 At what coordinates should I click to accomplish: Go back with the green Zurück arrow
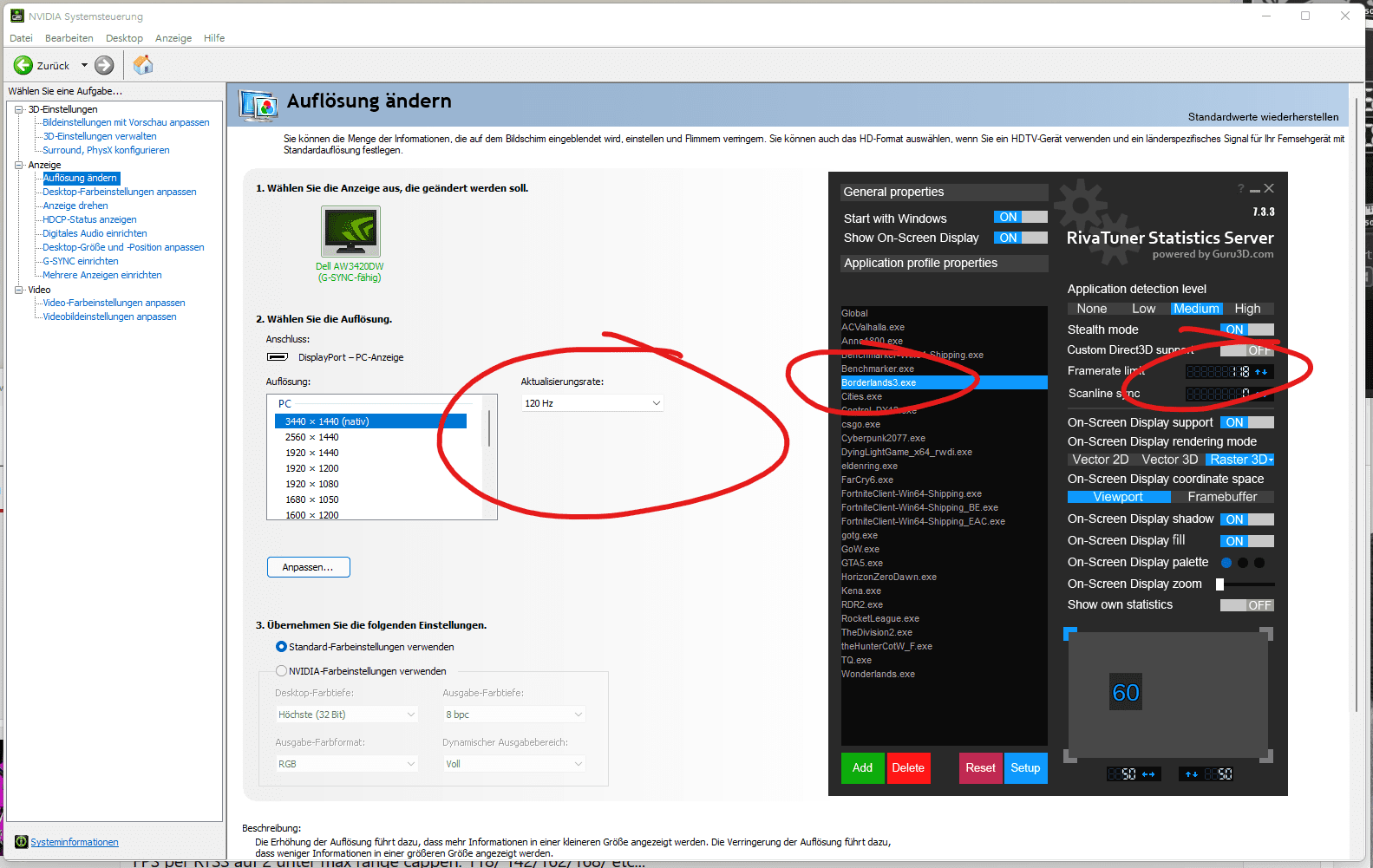23,65
